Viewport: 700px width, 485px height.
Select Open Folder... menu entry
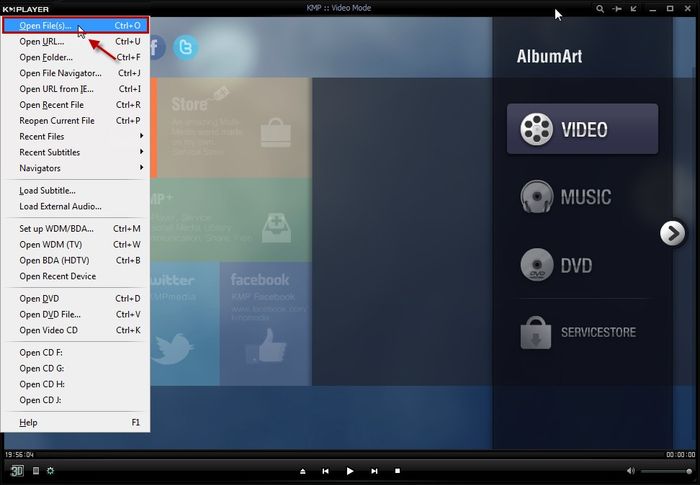point(75,57)
